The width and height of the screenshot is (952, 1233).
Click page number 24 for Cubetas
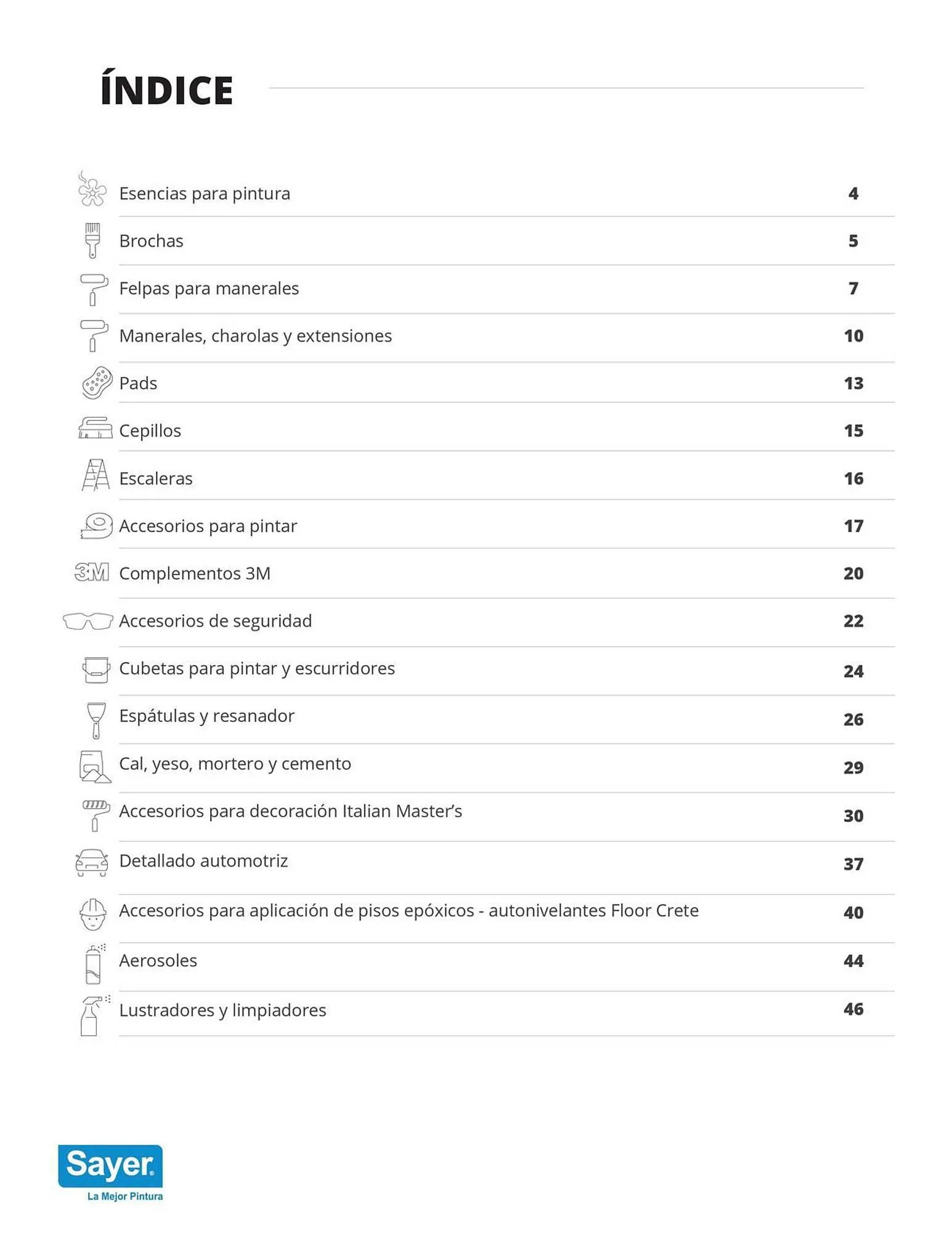click(853, 671)
